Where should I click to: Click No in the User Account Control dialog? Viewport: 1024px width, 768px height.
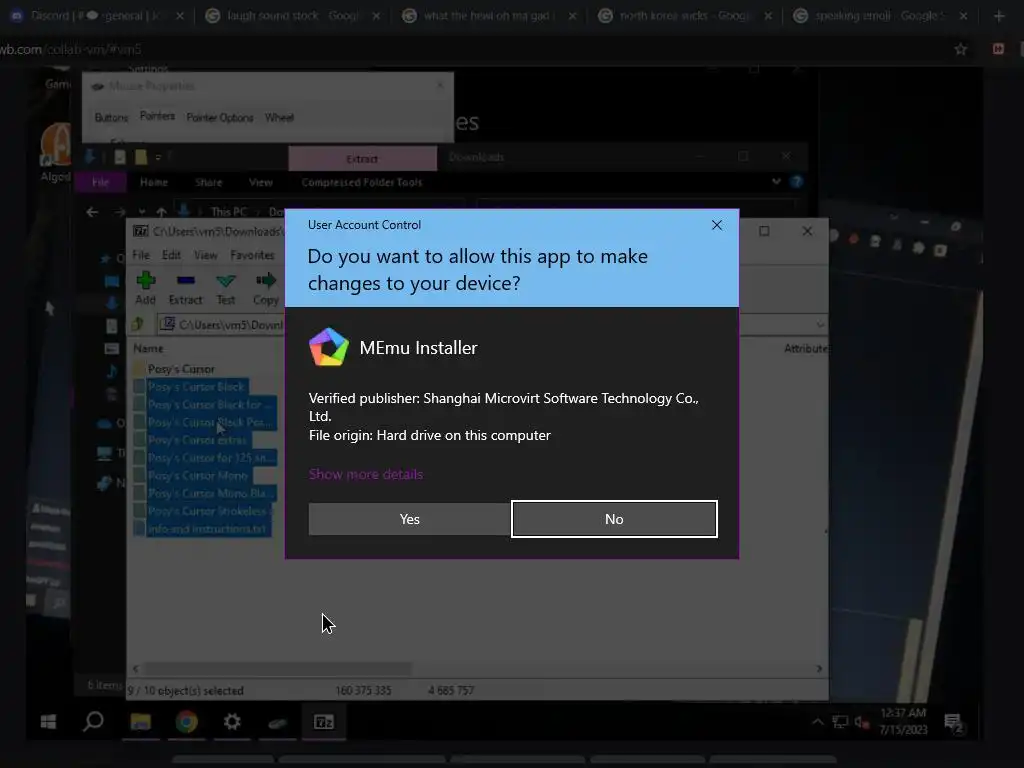pos(615,519)
